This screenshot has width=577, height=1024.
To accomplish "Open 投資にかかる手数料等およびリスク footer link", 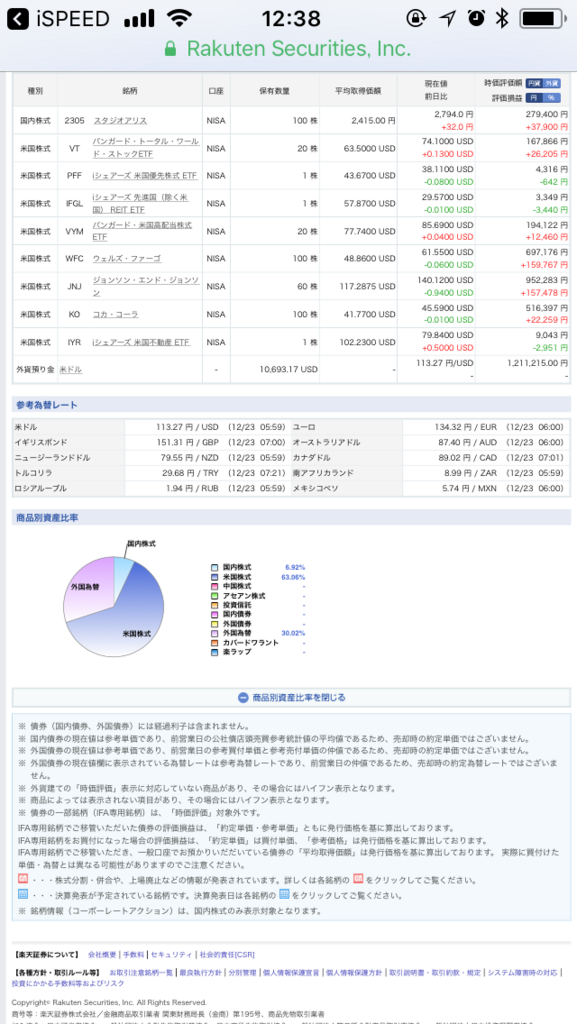I will point(68,984).
